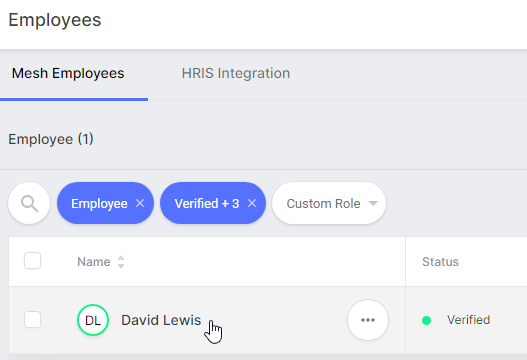Open the three-dots menu for David Lewis
The image size is (527, 360).
(368, 320)
